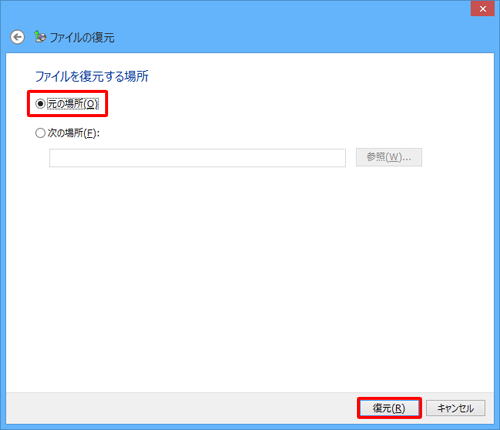Click the ファイルを復元する場所 heading text
Screen dimensions: 500x430
point(92,76)
